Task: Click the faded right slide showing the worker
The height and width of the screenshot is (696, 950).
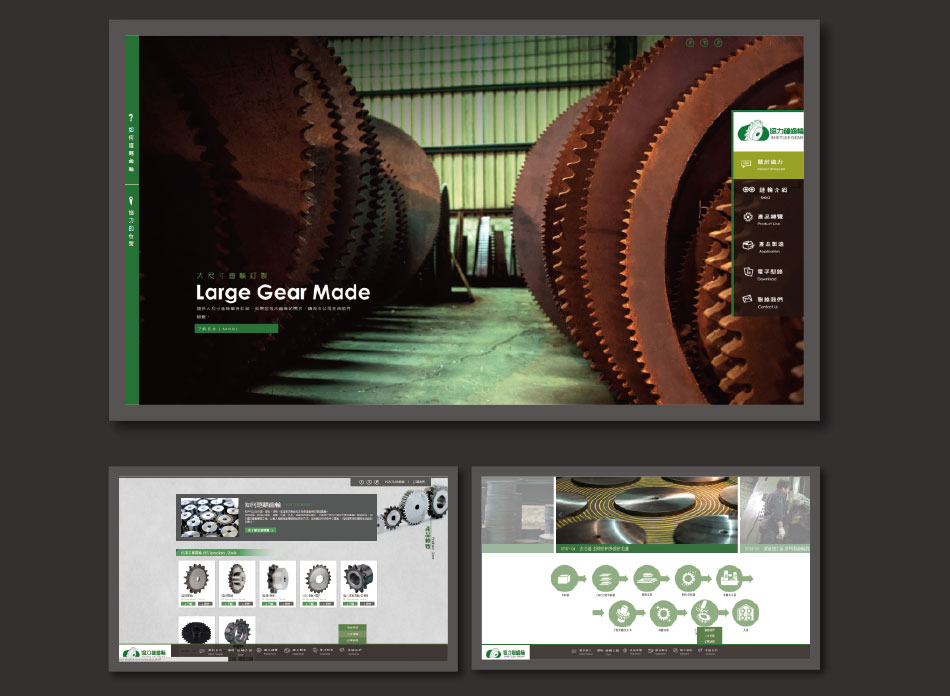Action: (775, 514)
